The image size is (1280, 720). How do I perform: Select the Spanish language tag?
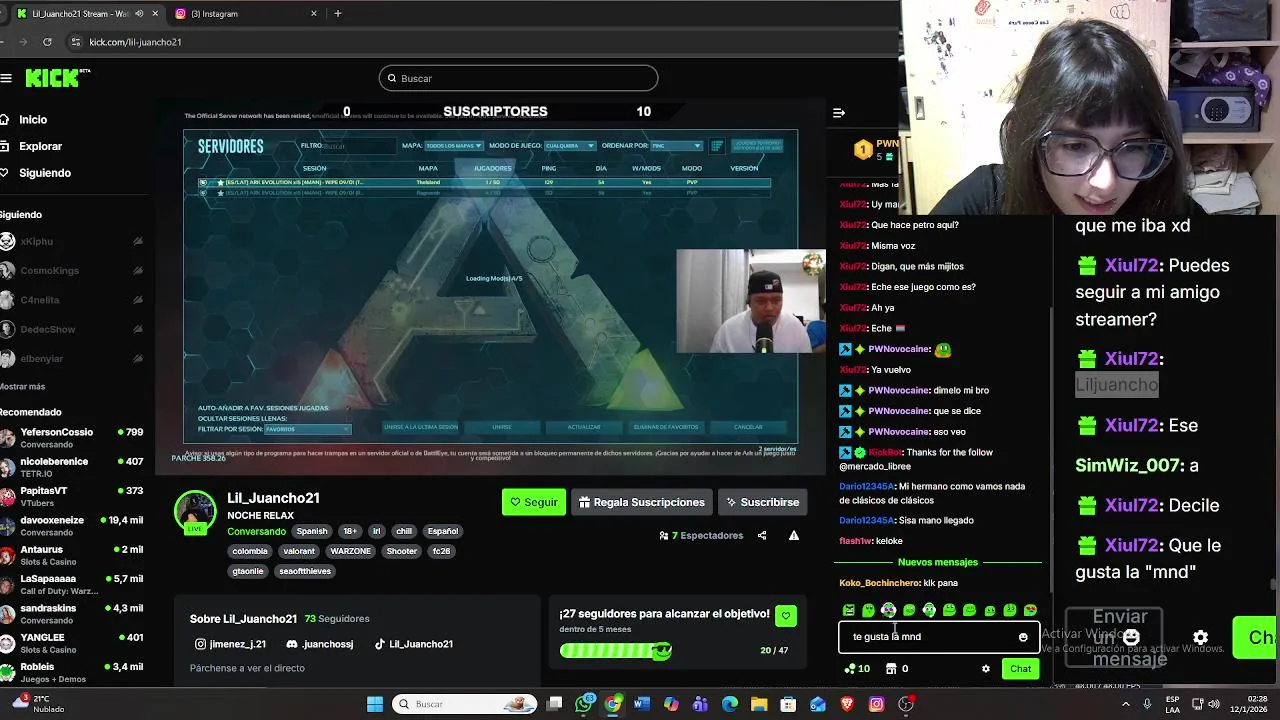point(312,531)
